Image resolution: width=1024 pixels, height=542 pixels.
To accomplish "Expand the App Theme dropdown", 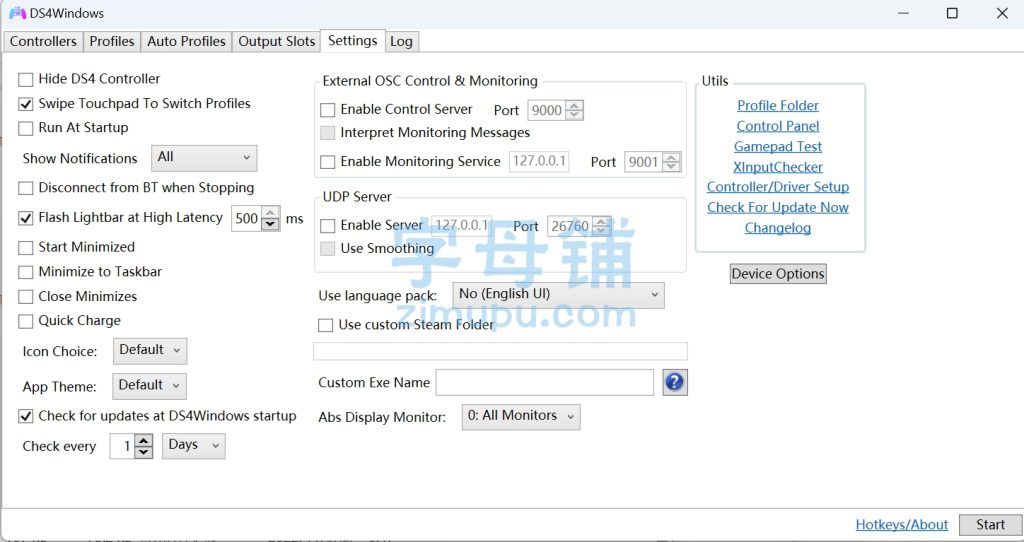I will (149, 386).
